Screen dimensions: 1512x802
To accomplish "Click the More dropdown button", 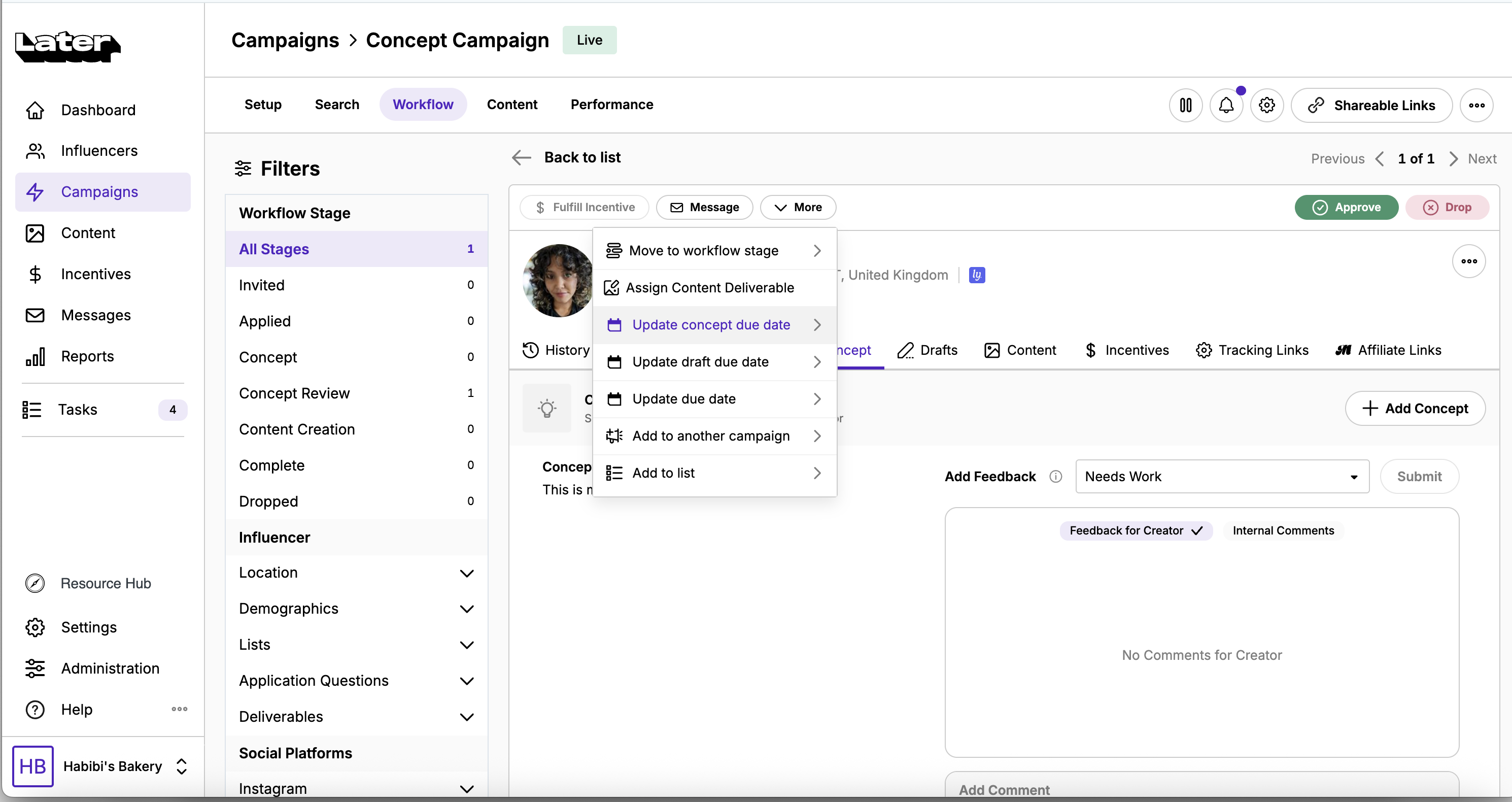I will tap(798, 207).
